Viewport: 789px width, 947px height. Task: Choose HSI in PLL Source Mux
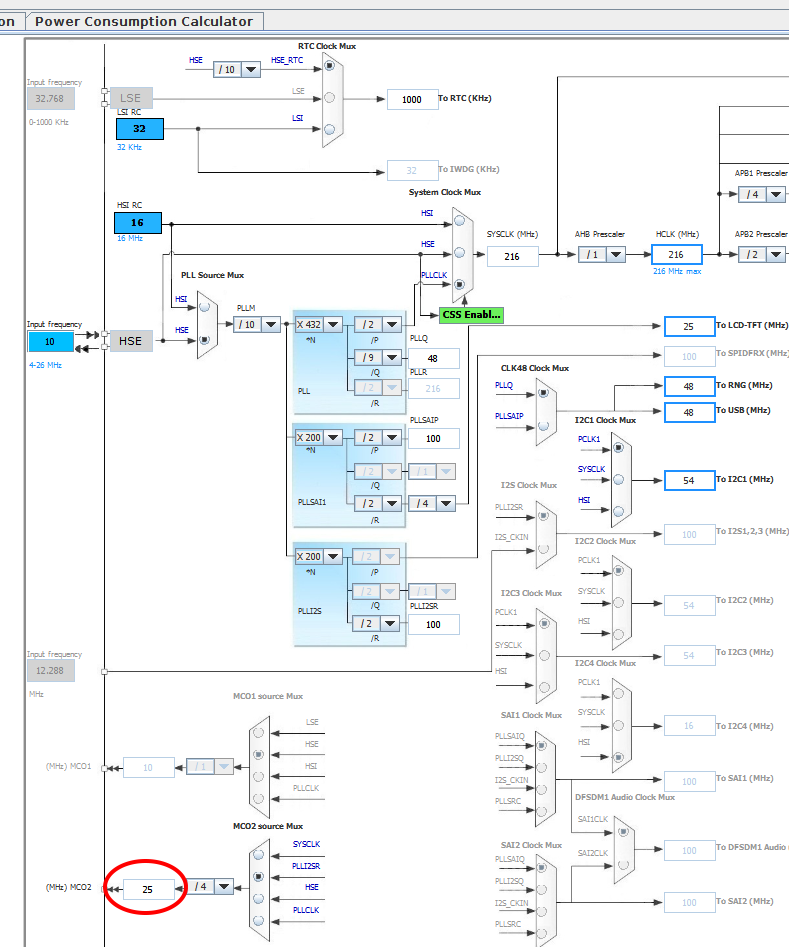[204, 307]
